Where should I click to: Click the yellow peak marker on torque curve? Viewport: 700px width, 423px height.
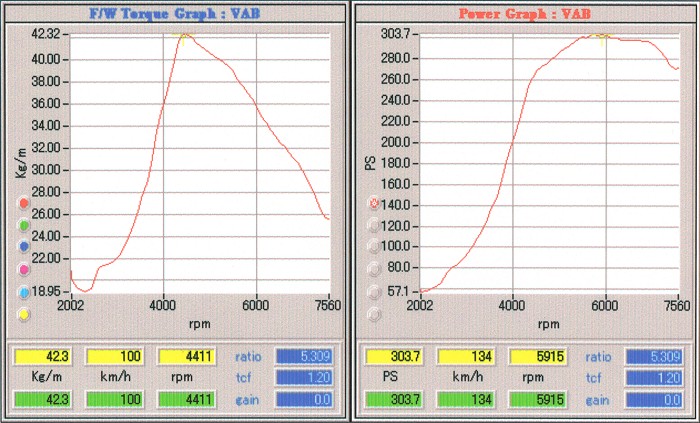coord(183,37)
